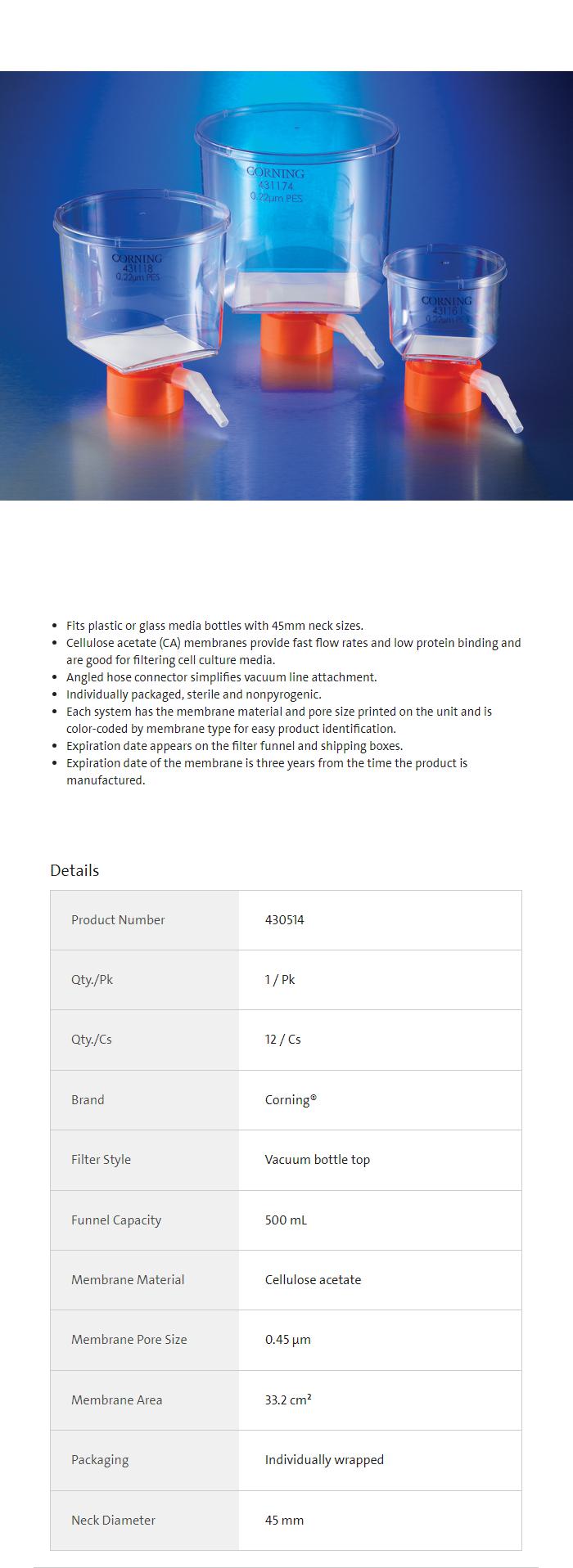Click the "Individually wrapped" packaging value
Screen dimensions: 573x1568
click(324, 1459)
